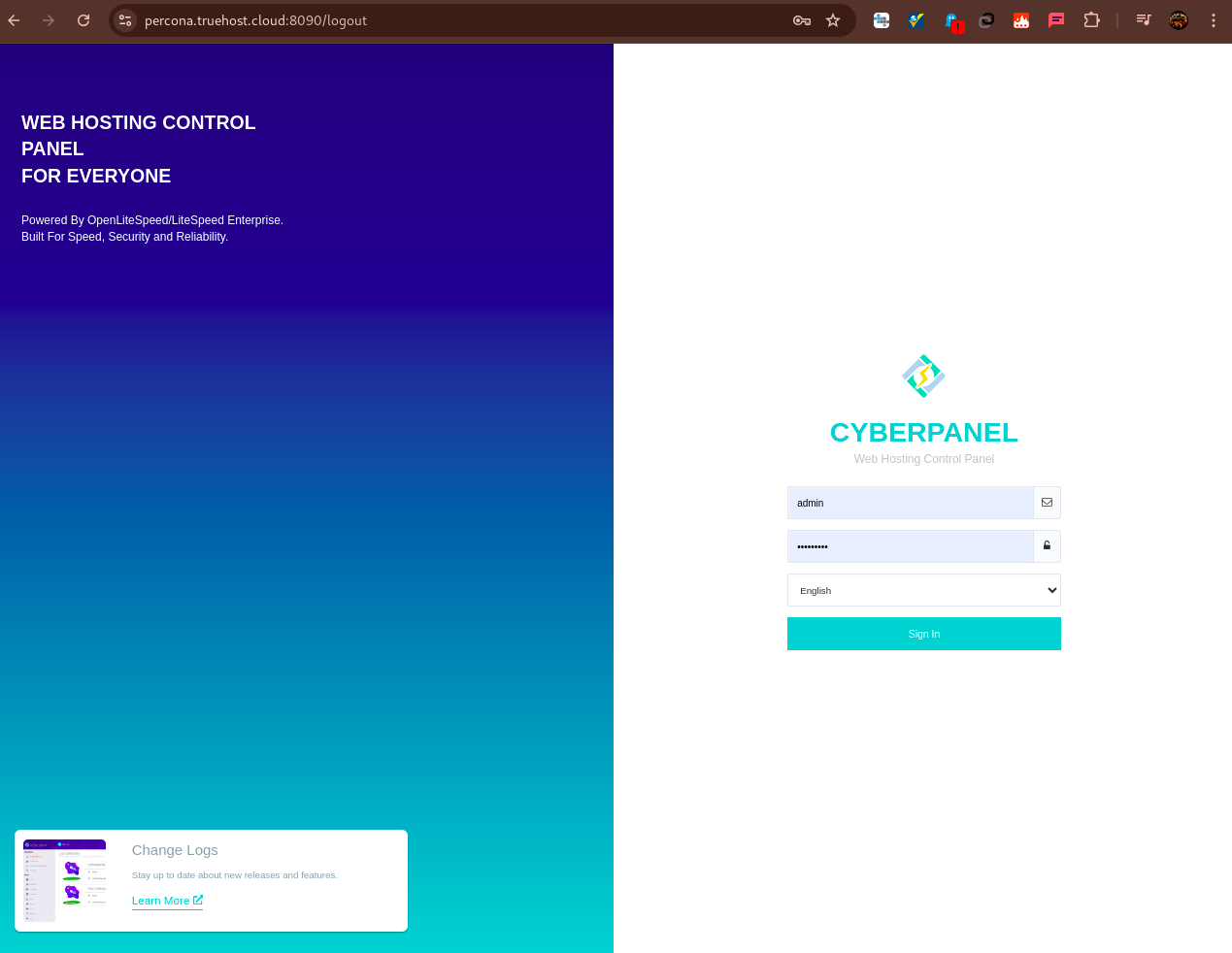This screenshot has width=1232, height=953.
Task: Open media controls playlist icon
Action: [1144, 20]
